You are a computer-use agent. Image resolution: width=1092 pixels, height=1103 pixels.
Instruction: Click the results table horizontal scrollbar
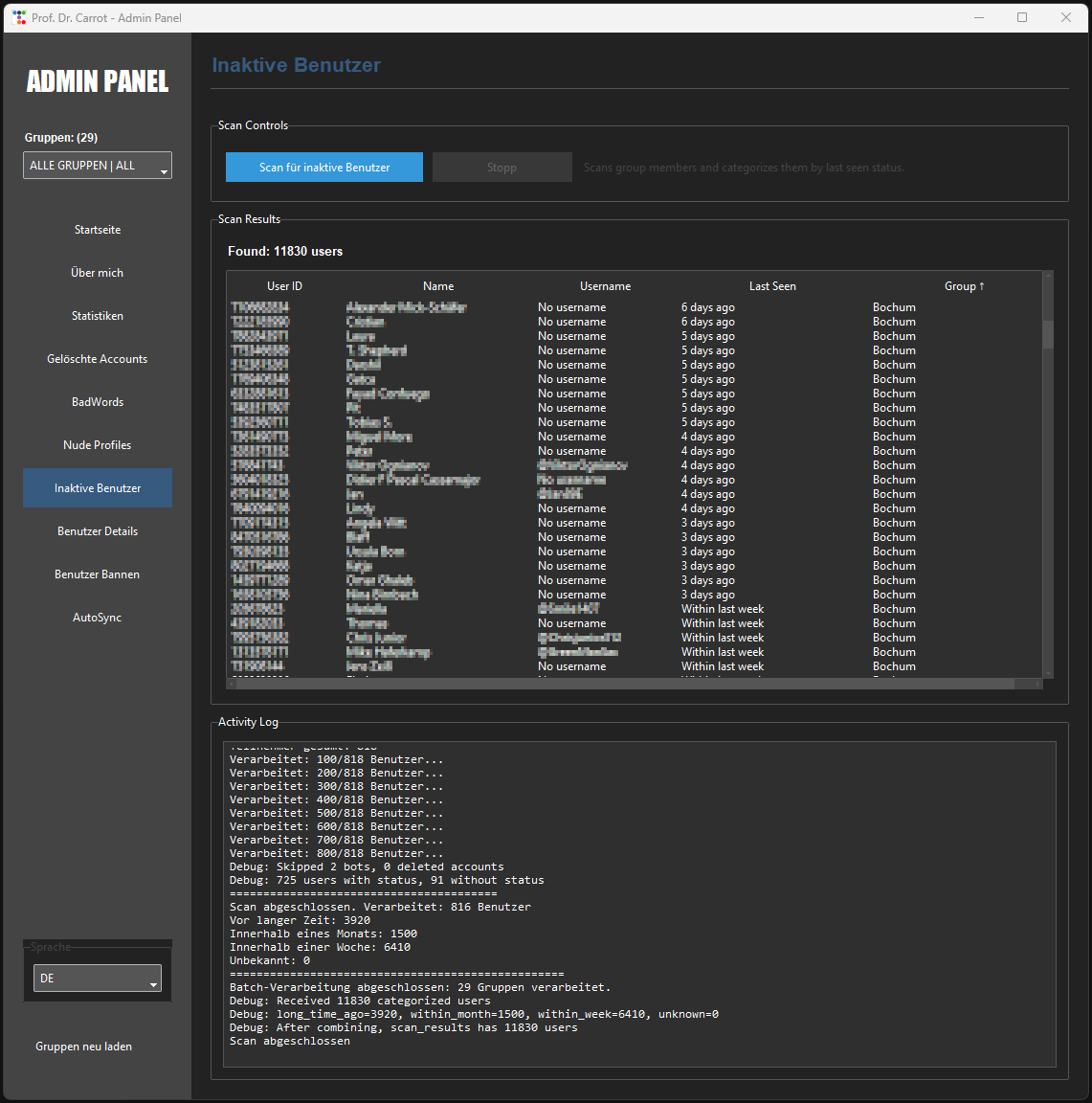click(x=622, y=684)
